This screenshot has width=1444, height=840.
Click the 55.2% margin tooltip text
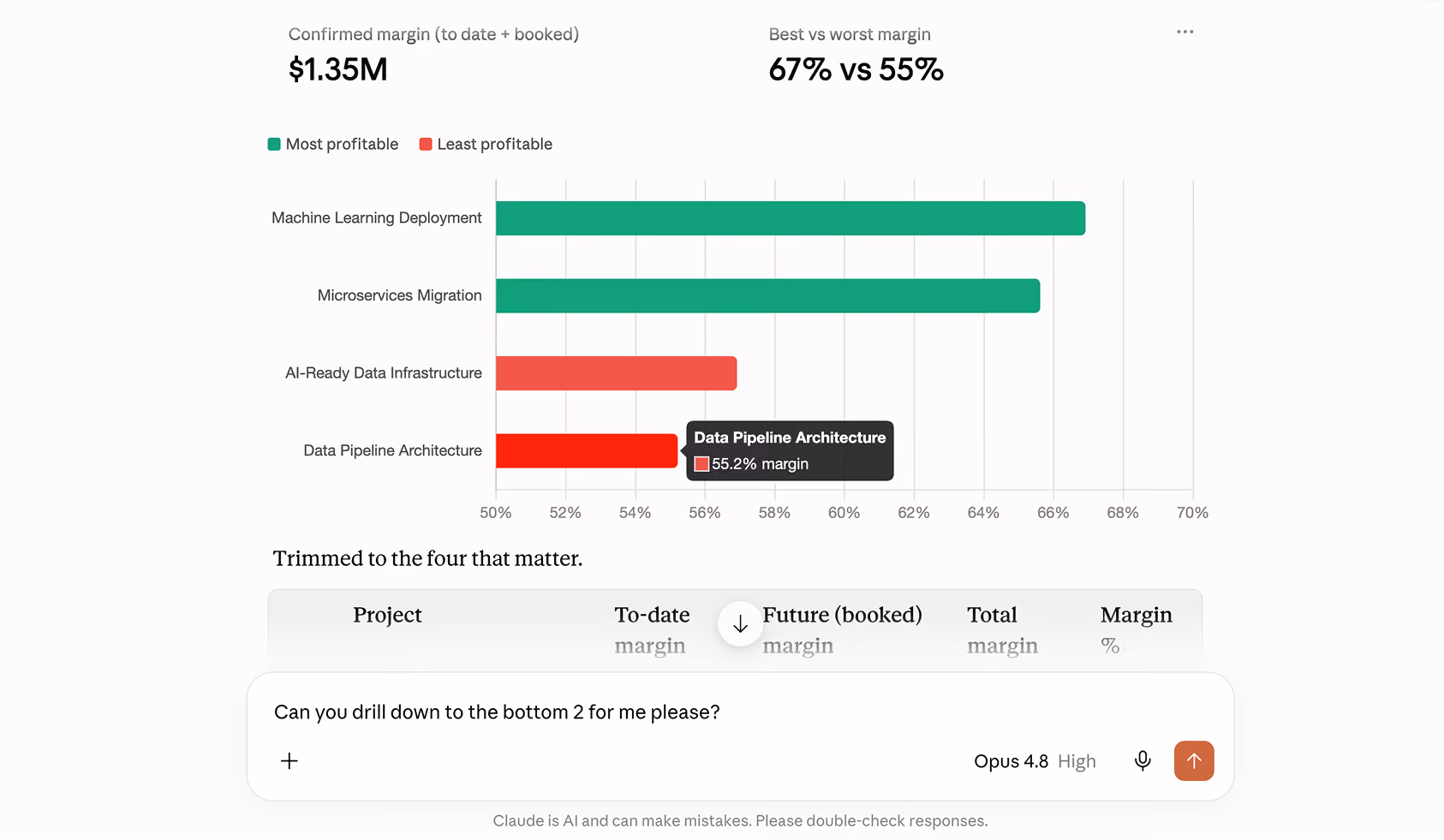pyautogui.click(x=760, y=464)
